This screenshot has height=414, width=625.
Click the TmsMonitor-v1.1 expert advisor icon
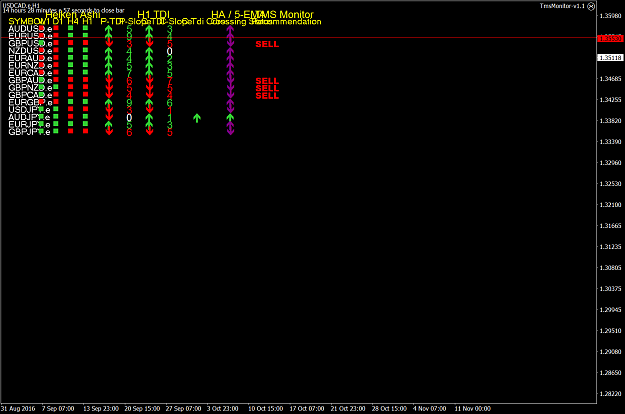[591, 6]
